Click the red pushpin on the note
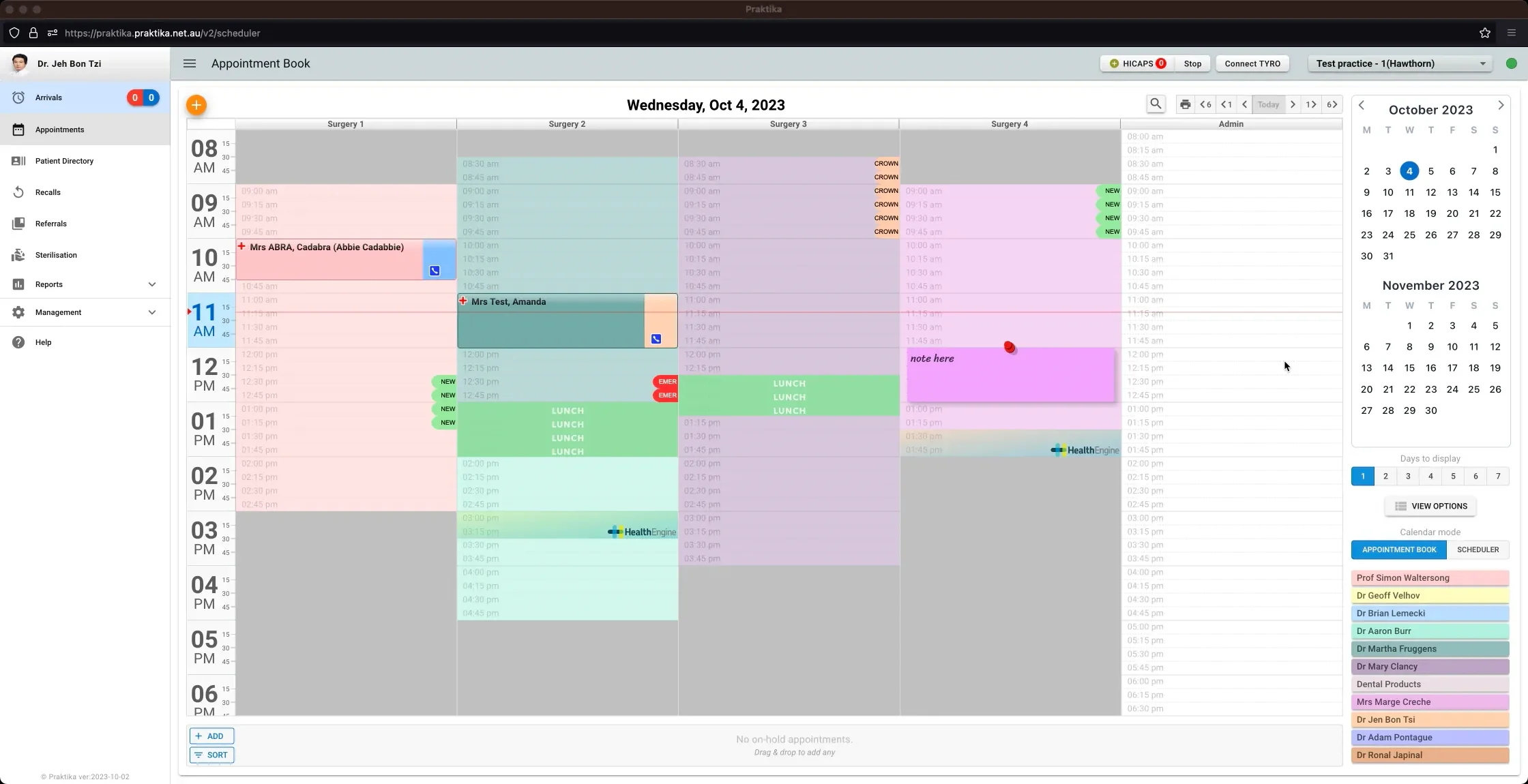This screenshot has width=1528, height=784. tap(1010, 348)
